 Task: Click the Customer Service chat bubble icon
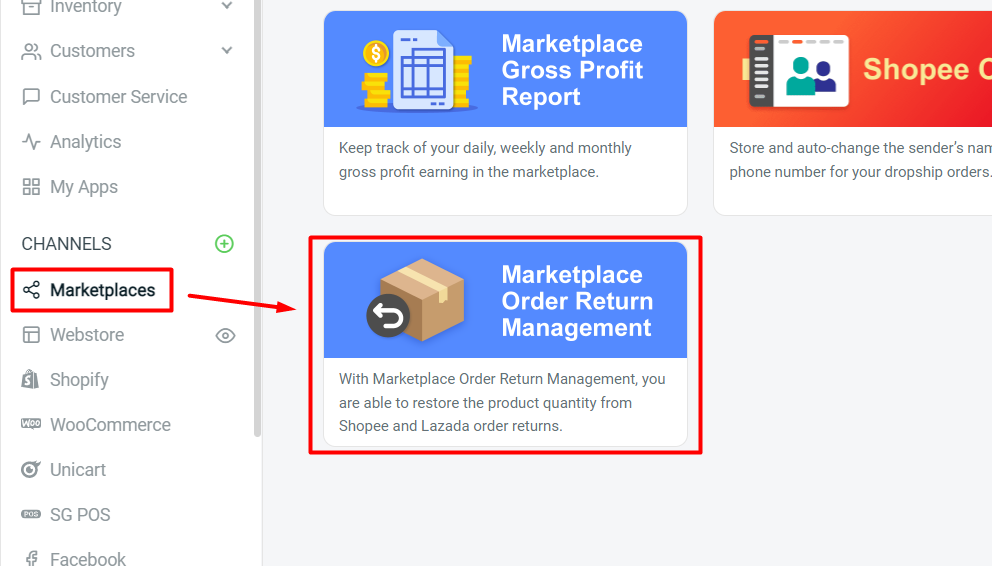click(31, 97)
